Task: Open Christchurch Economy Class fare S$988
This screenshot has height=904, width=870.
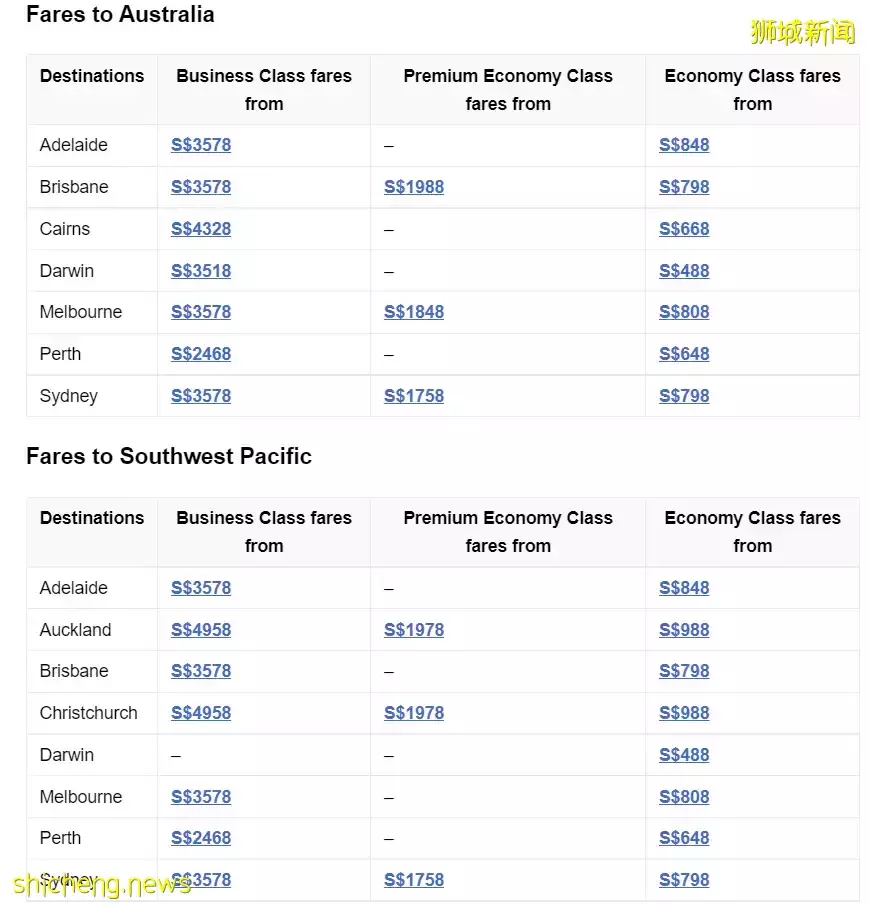Action: pos(684,713)
